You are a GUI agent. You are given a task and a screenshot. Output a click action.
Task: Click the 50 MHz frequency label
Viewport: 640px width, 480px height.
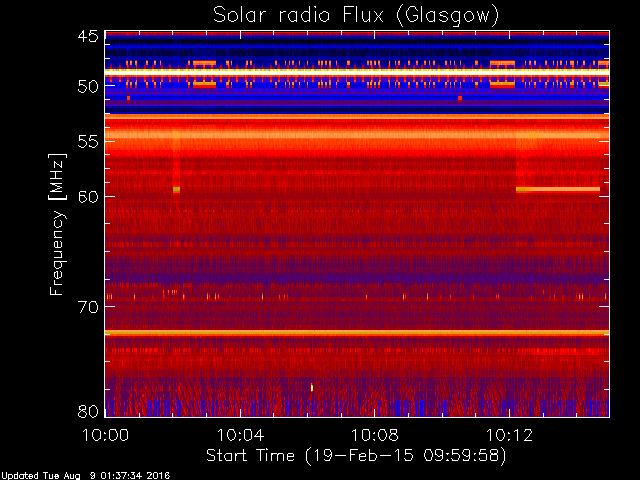click(x=88, y=86)
